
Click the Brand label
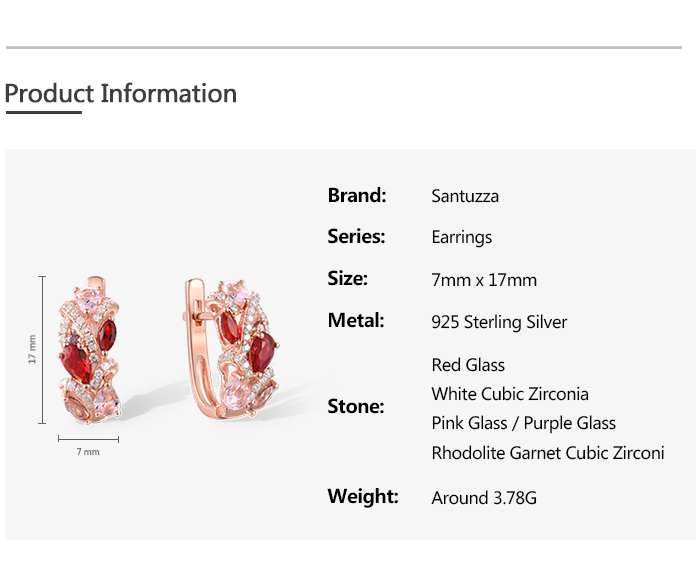pyautogui.click(x=357, y=195)
